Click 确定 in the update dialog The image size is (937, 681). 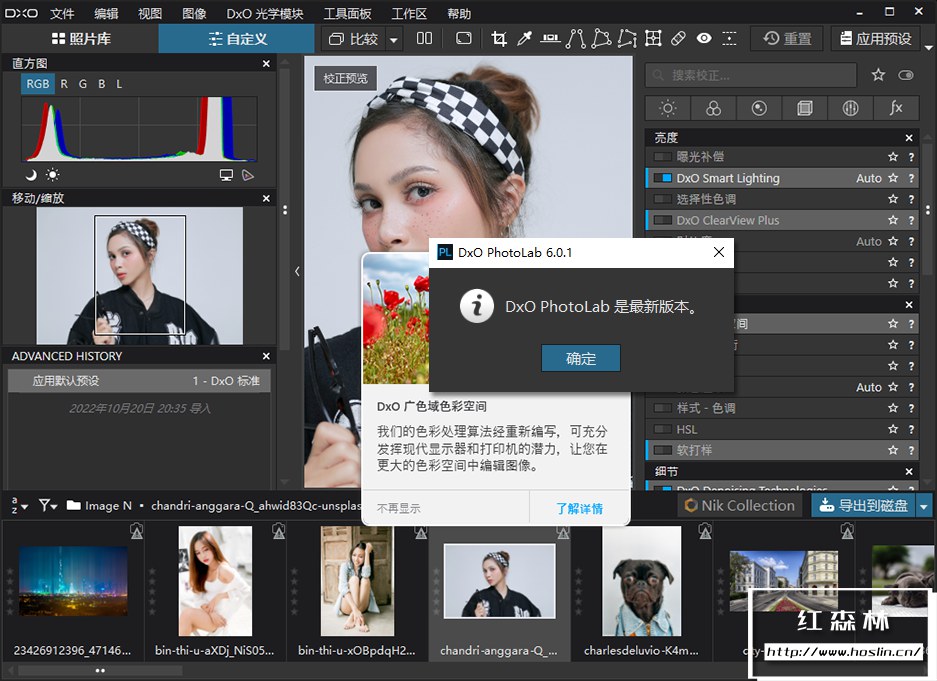(581, 359)
